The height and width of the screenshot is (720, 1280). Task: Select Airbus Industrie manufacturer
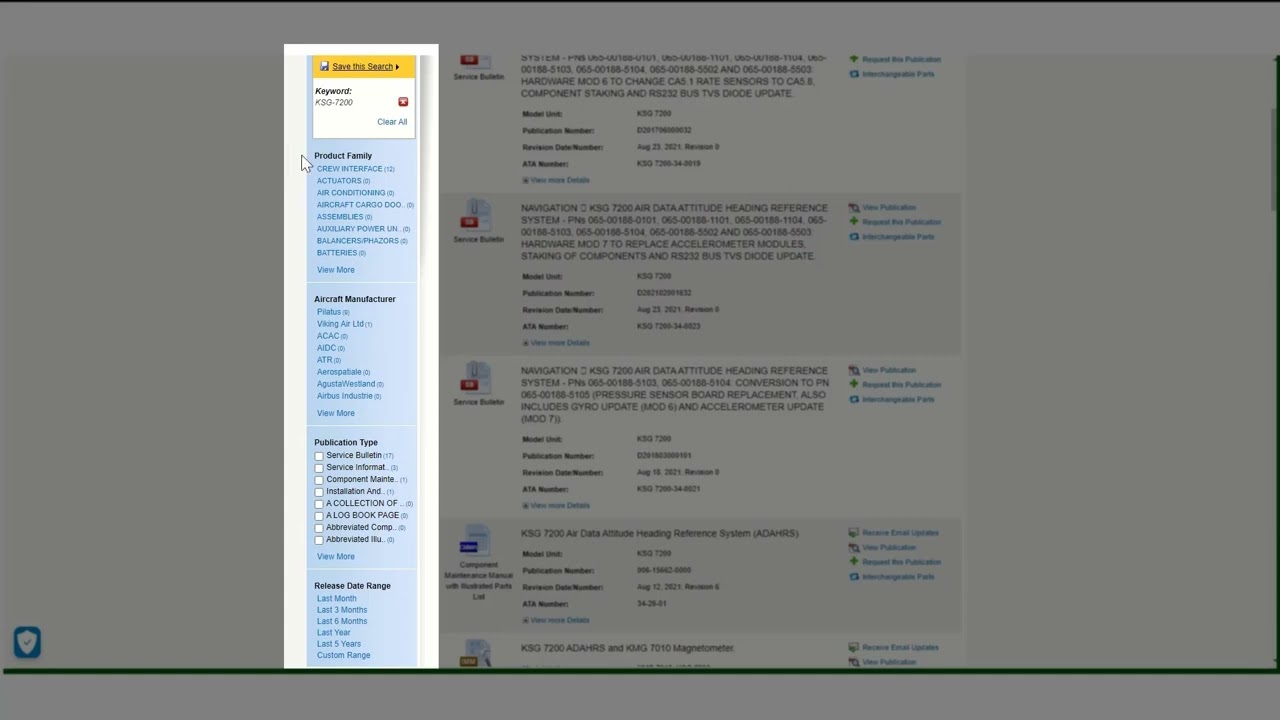point(345,396)
